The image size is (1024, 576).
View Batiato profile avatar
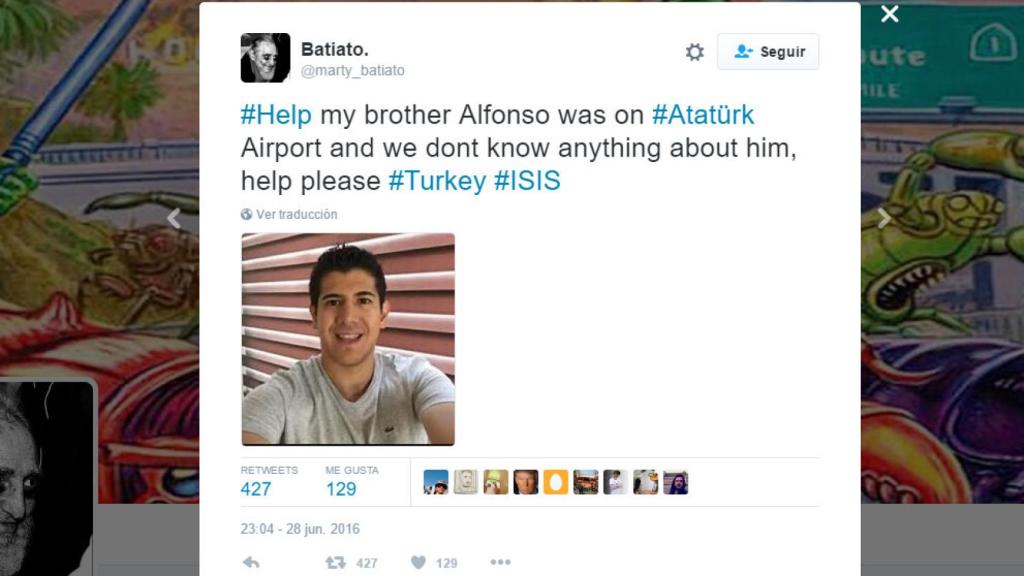point(265,57)
